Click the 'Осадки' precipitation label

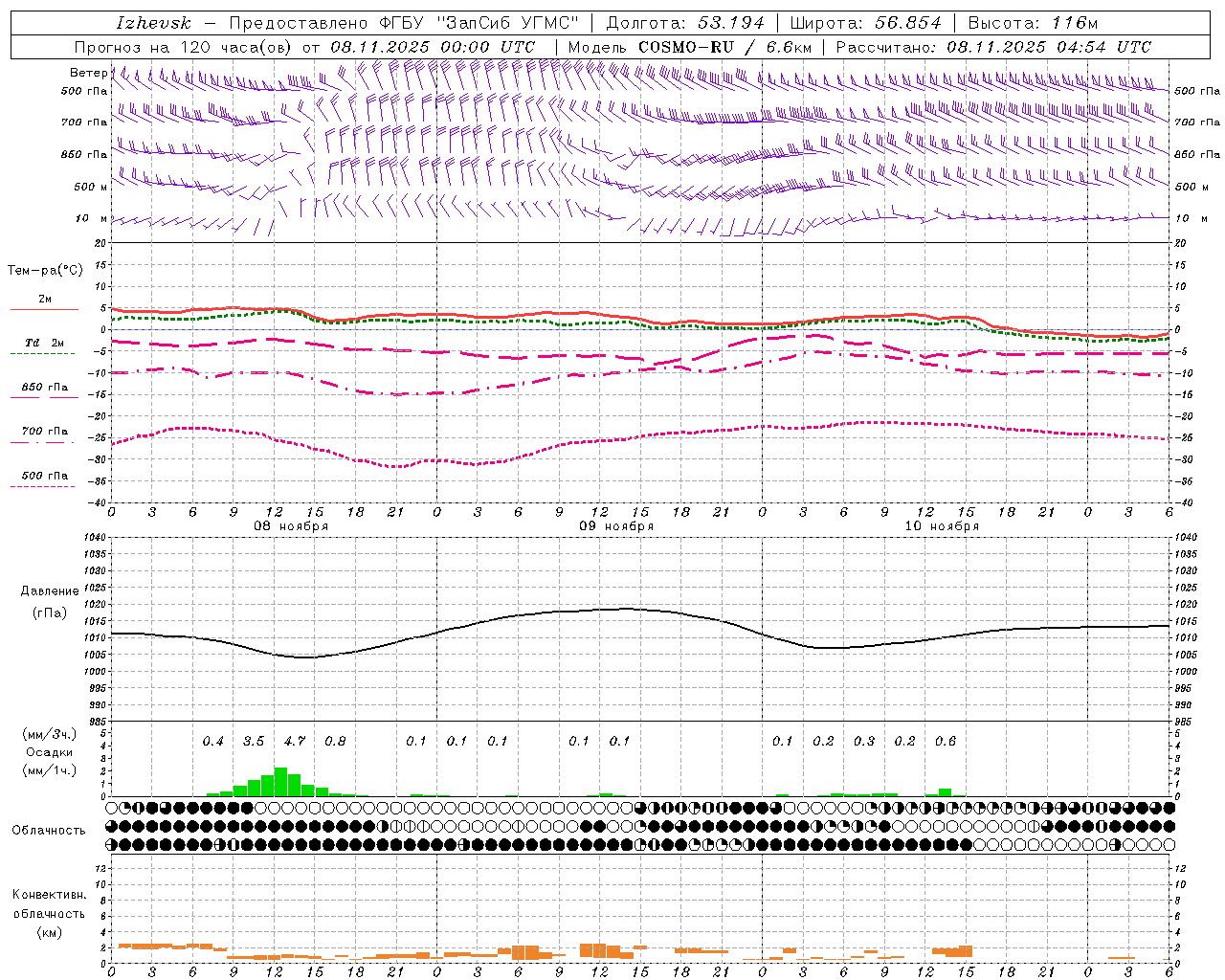click(x=47, y=752)
